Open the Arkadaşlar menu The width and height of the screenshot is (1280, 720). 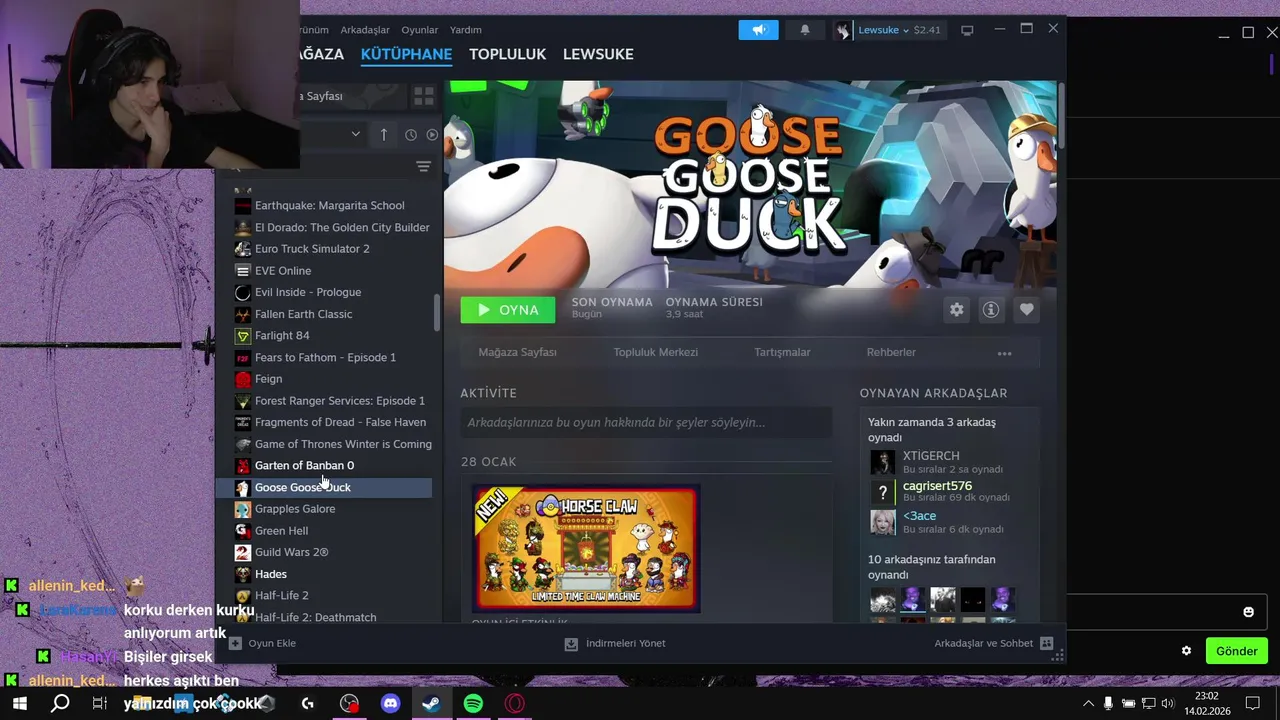point(364,30)
